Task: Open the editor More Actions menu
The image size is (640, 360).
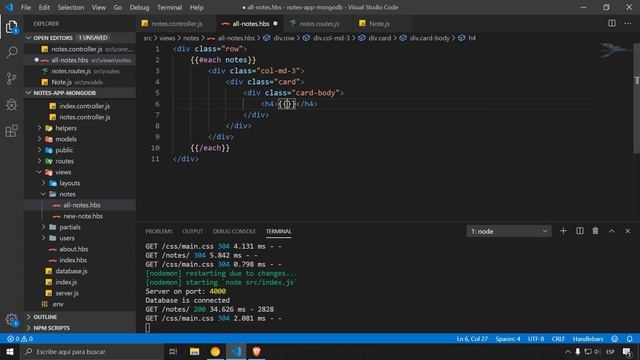Action: point(627,23)
